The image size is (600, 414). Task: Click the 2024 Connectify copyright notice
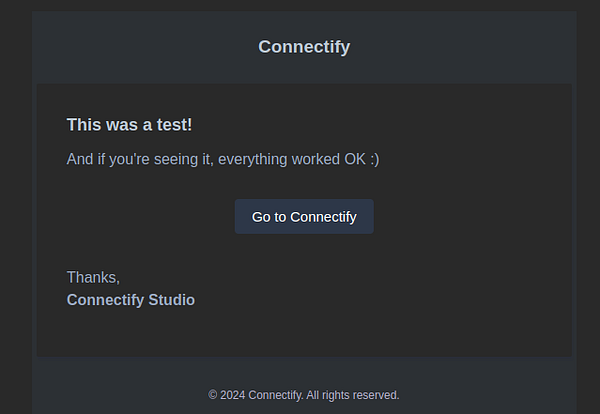(304, 395)
